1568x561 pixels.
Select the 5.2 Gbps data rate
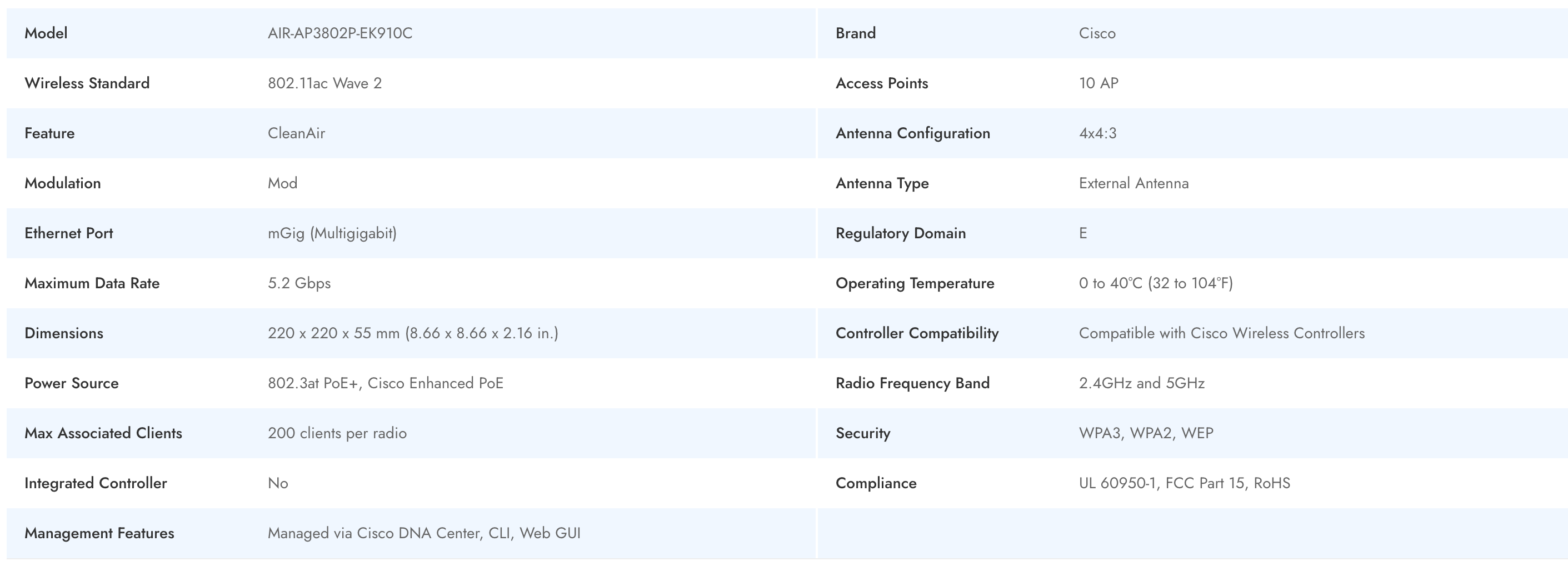tap(299, 283)
